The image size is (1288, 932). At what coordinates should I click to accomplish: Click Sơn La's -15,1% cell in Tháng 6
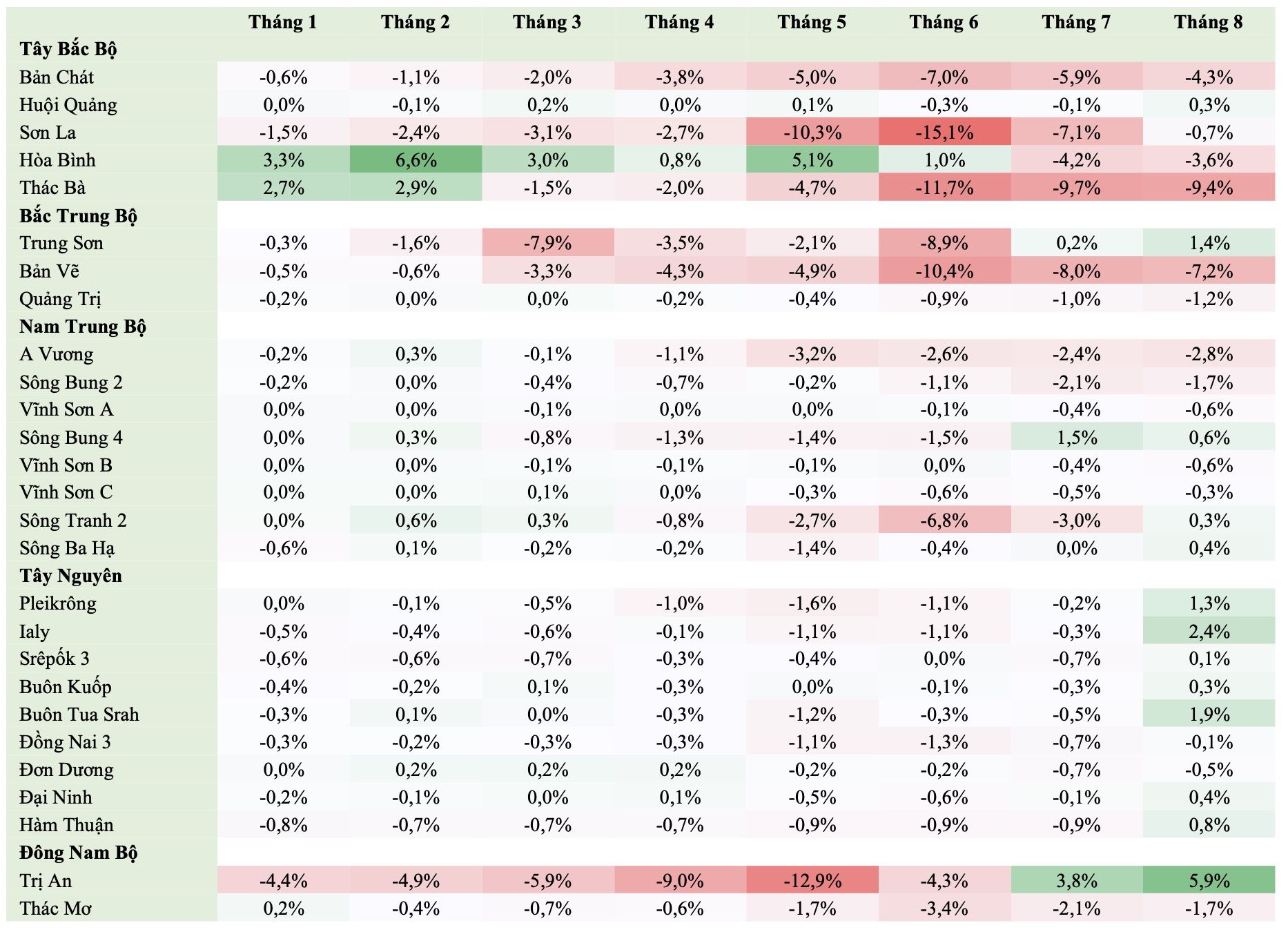pyautogui.click(x=944, y=133)
